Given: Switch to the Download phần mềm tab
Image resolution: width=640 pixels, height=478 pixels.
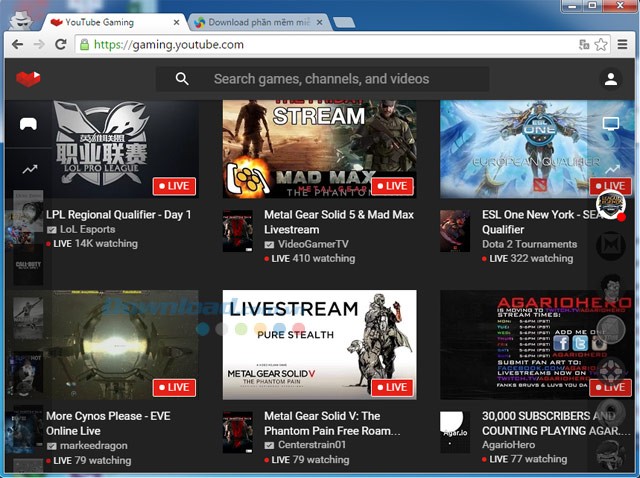Looking at the screenshot, I should click(x=258, y=22).
